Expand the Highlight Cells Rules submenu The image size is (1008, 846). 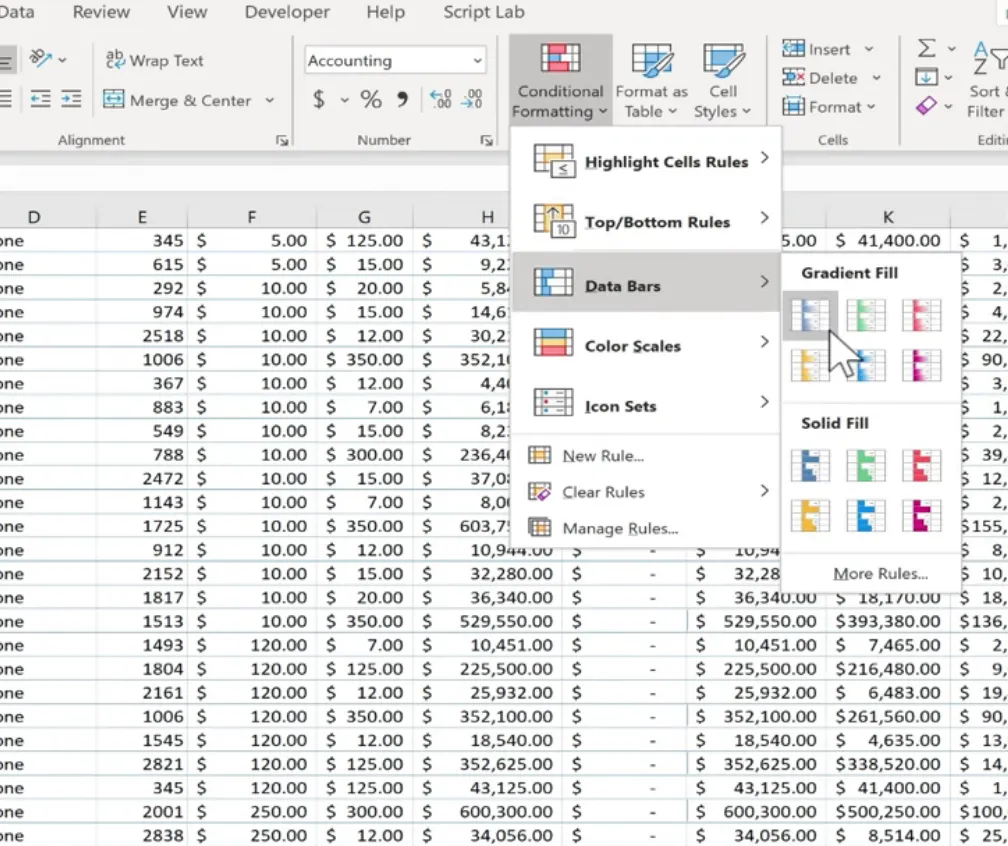point(667,162)
